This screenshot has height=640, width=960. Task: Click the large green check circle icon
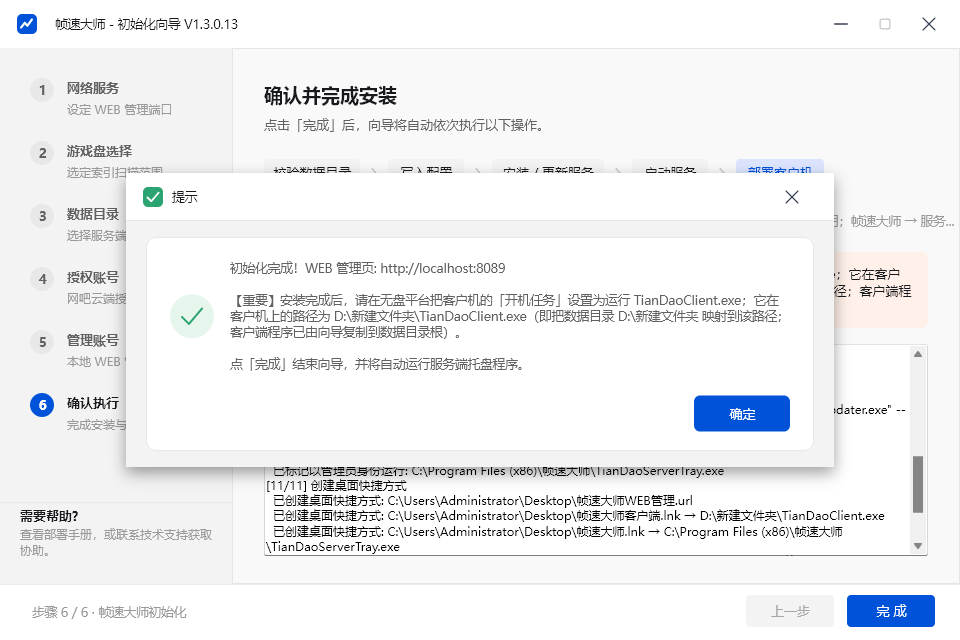[x=192, y=316]
